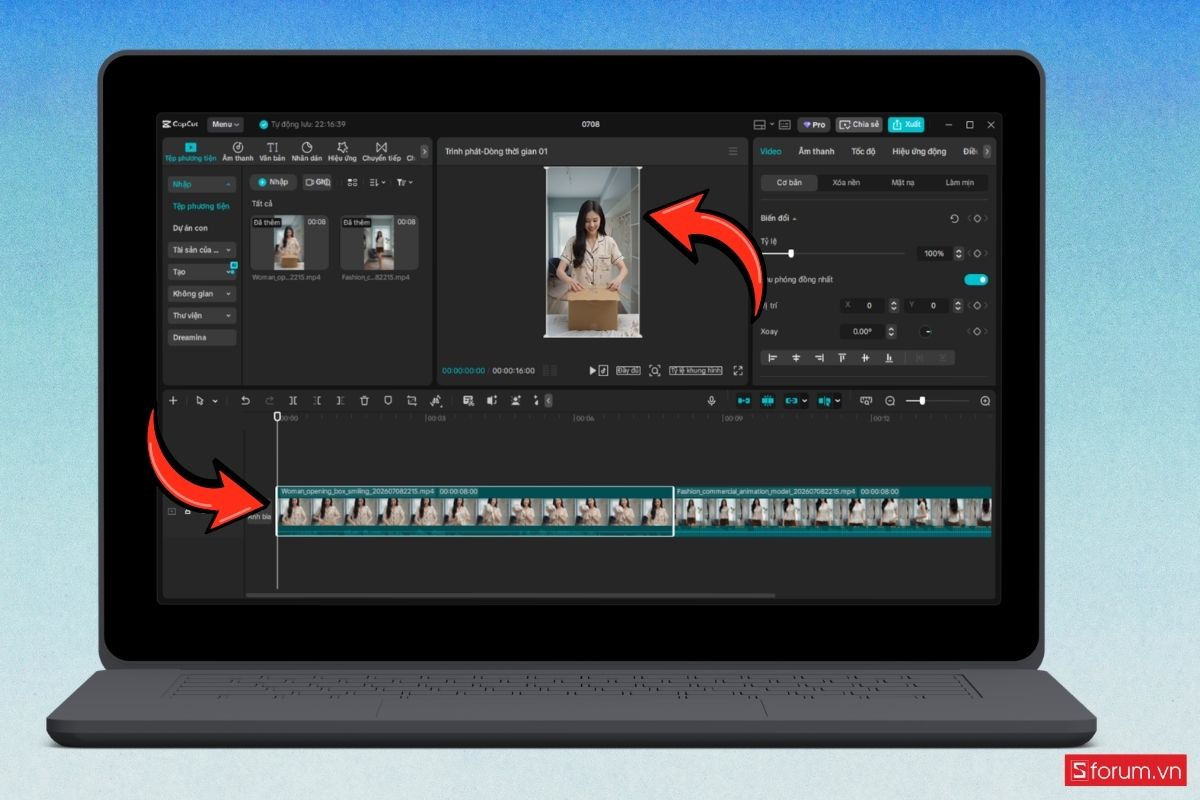Click the player panel hamburger menu icon
The height and width of the screenshot is (800, 1200).
click(x=733, y=151)
